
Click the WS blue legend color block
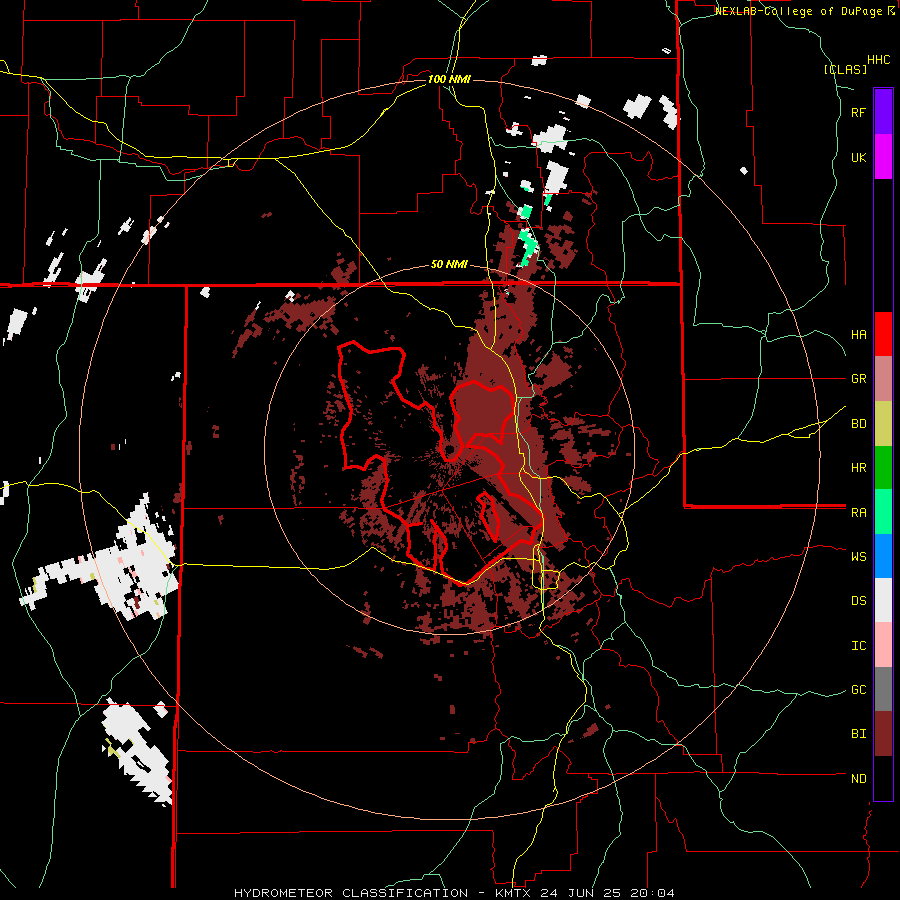[883, 556]
